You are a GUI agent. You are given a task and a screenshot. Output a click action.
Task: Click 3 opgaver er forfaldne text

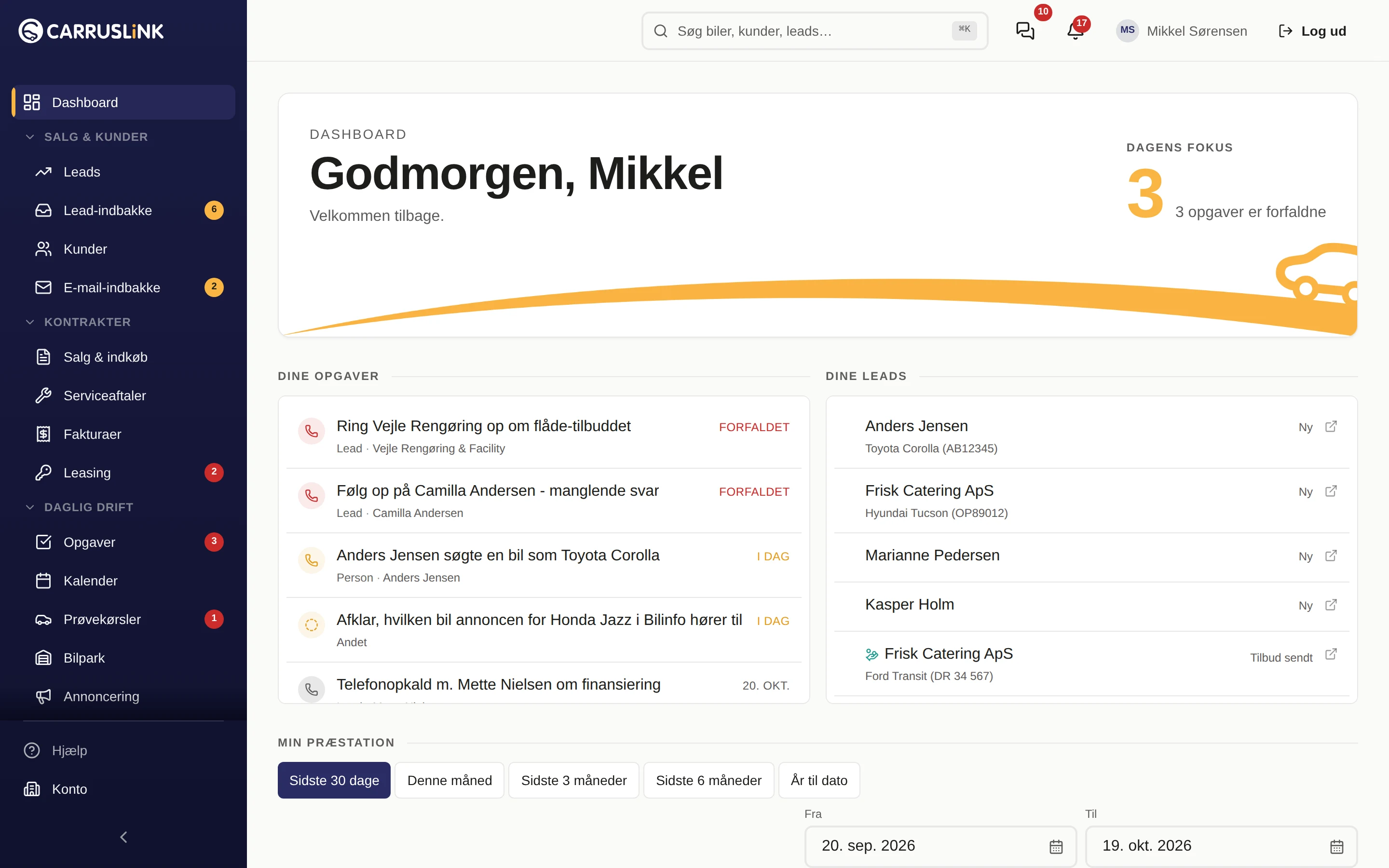pyautogui.click(x=1250, y=212)
